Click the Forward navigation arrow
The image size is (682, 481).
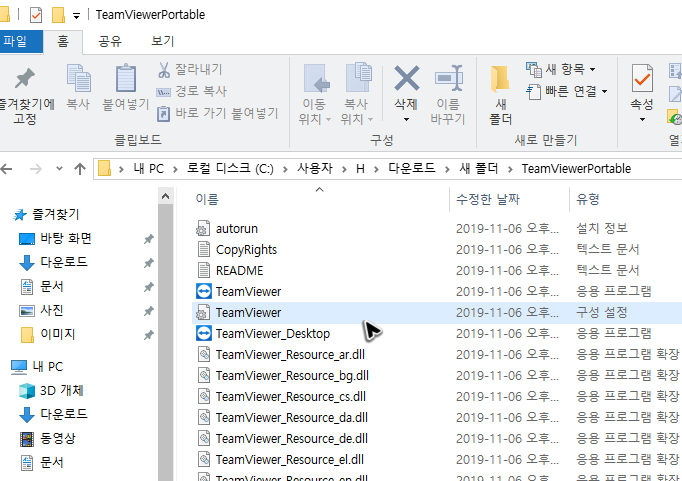pos(36,169)
